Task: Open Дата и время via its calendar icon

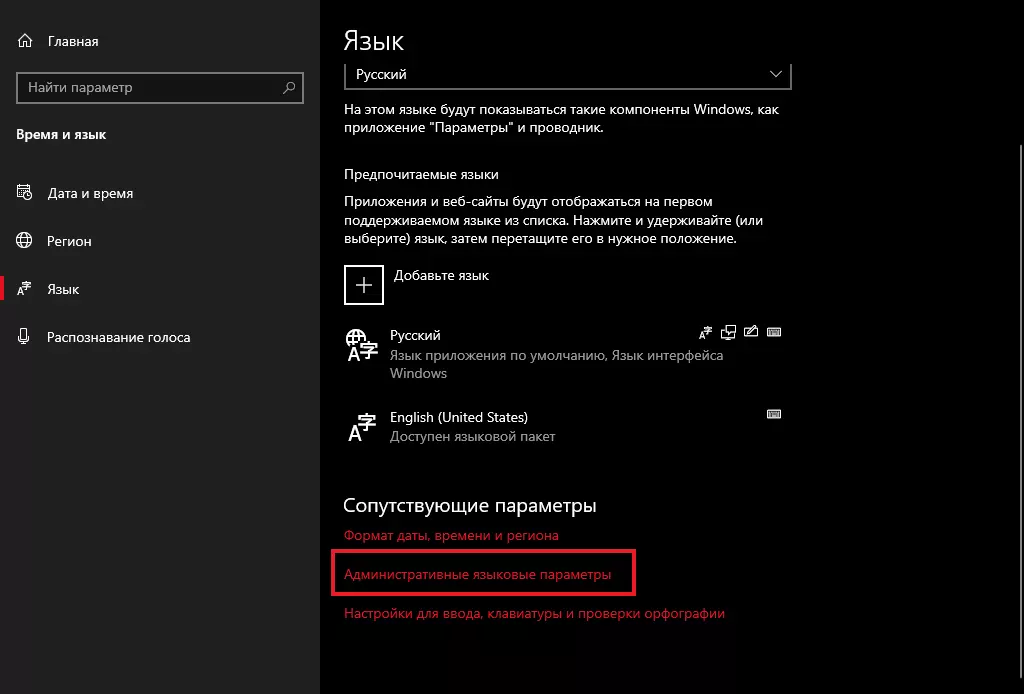Action: pyautogui.click(x=25, y=193)
